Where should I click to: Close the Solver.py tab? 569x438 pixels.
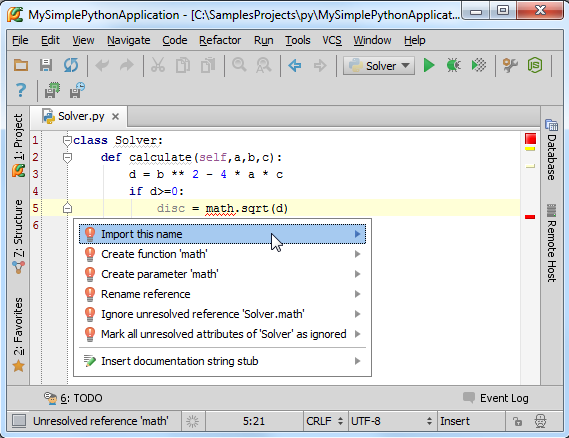click(115, 116)
